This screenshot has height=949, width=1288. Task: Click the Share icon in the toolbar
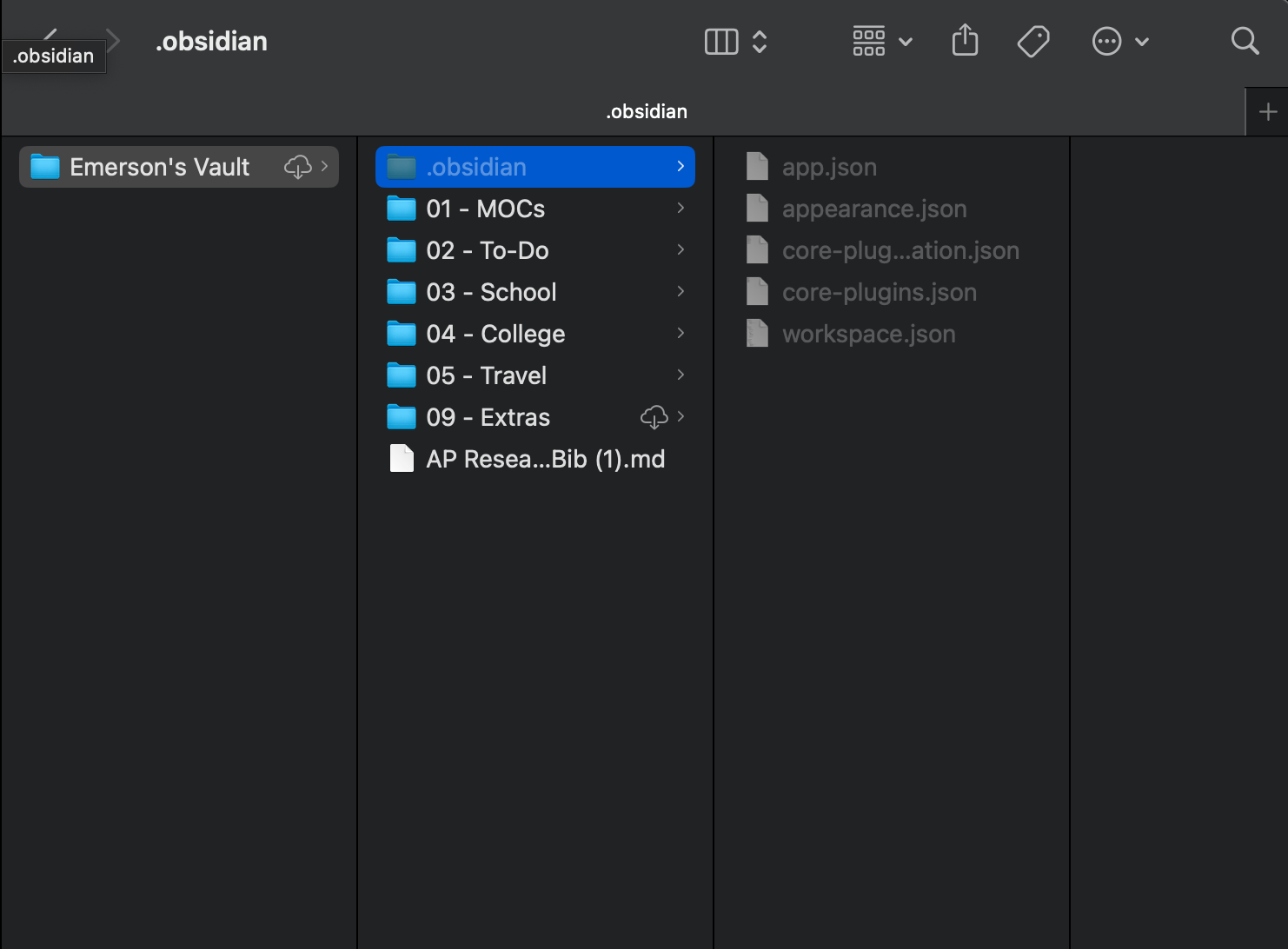[x=965, y=41]
